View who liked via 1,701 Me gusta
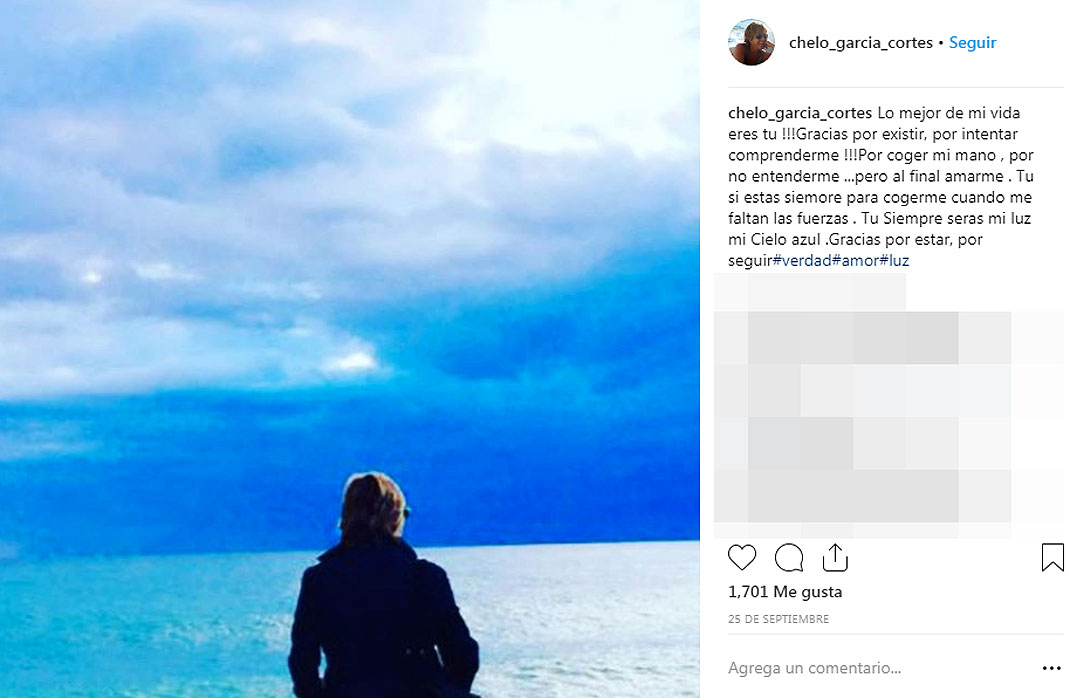 (x=785, y=592)
